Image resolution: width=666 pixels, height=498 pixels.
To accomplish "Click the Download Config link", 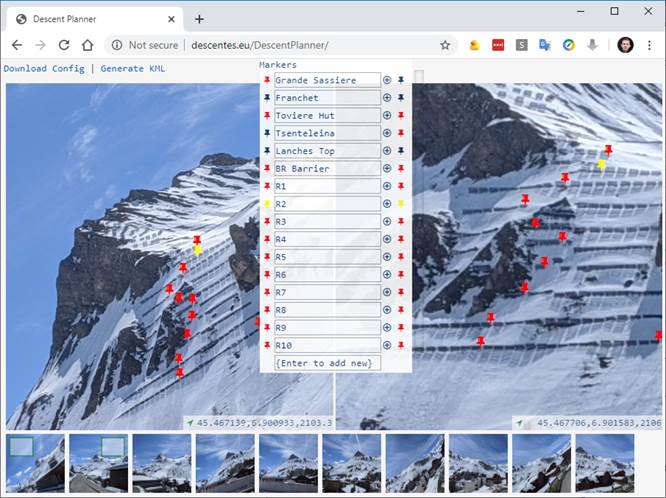I will (x=44, y=68).
